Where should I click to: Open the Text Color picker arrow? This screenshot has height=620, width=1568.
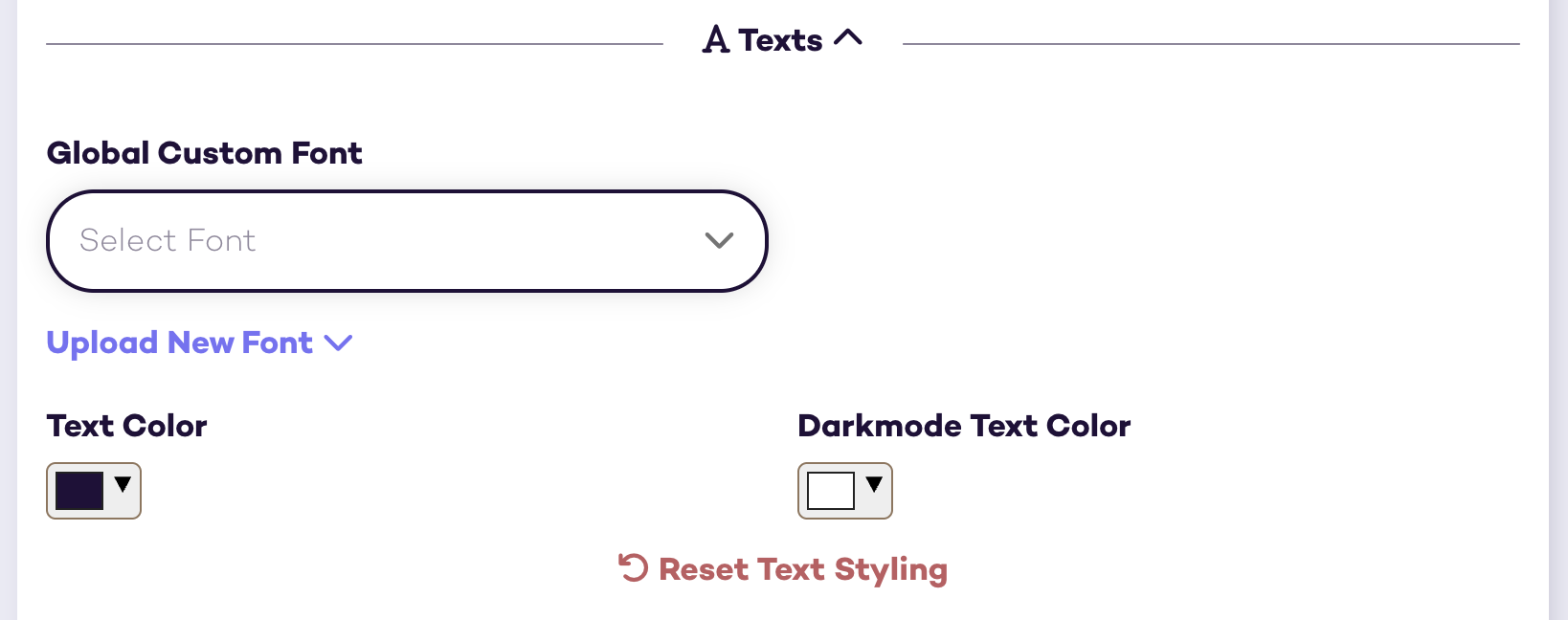[x=123, y=484]
